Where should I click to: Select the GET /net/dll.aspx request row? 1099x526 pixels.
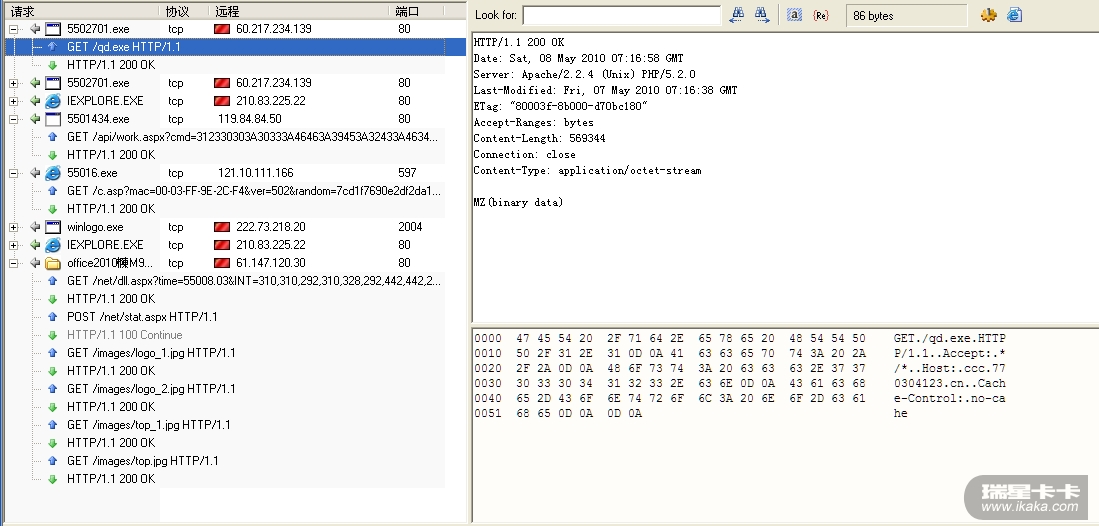point(224,281)
